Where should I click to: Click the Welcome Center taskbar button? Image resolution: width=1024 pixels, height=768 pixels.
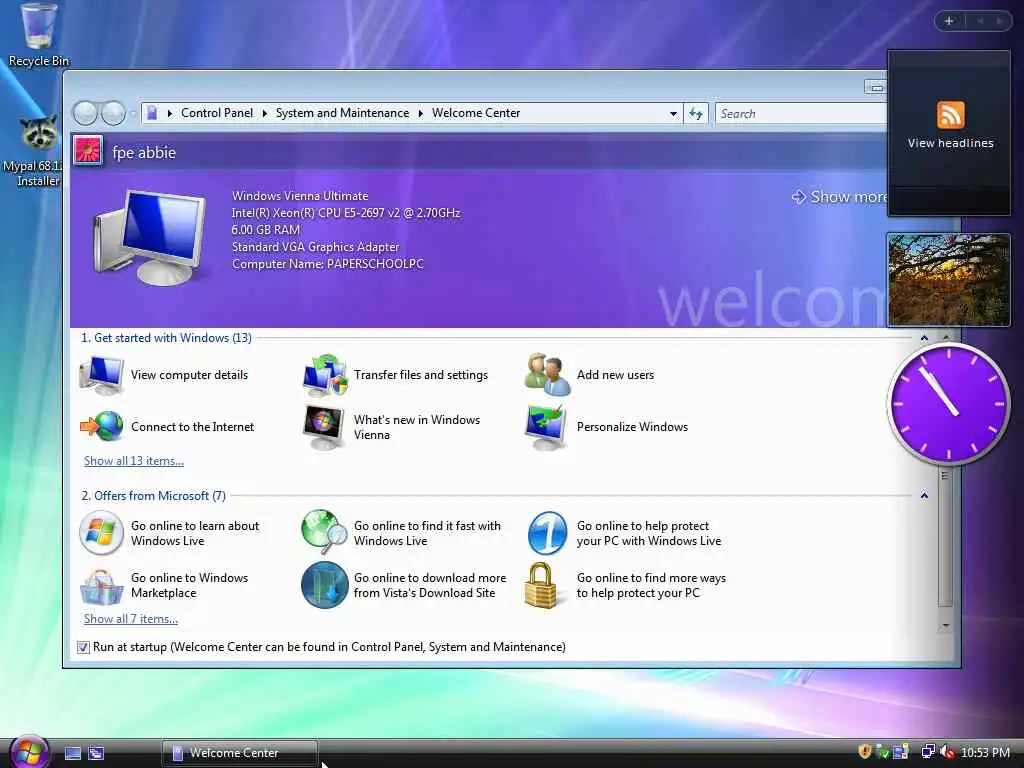[240, 753]
